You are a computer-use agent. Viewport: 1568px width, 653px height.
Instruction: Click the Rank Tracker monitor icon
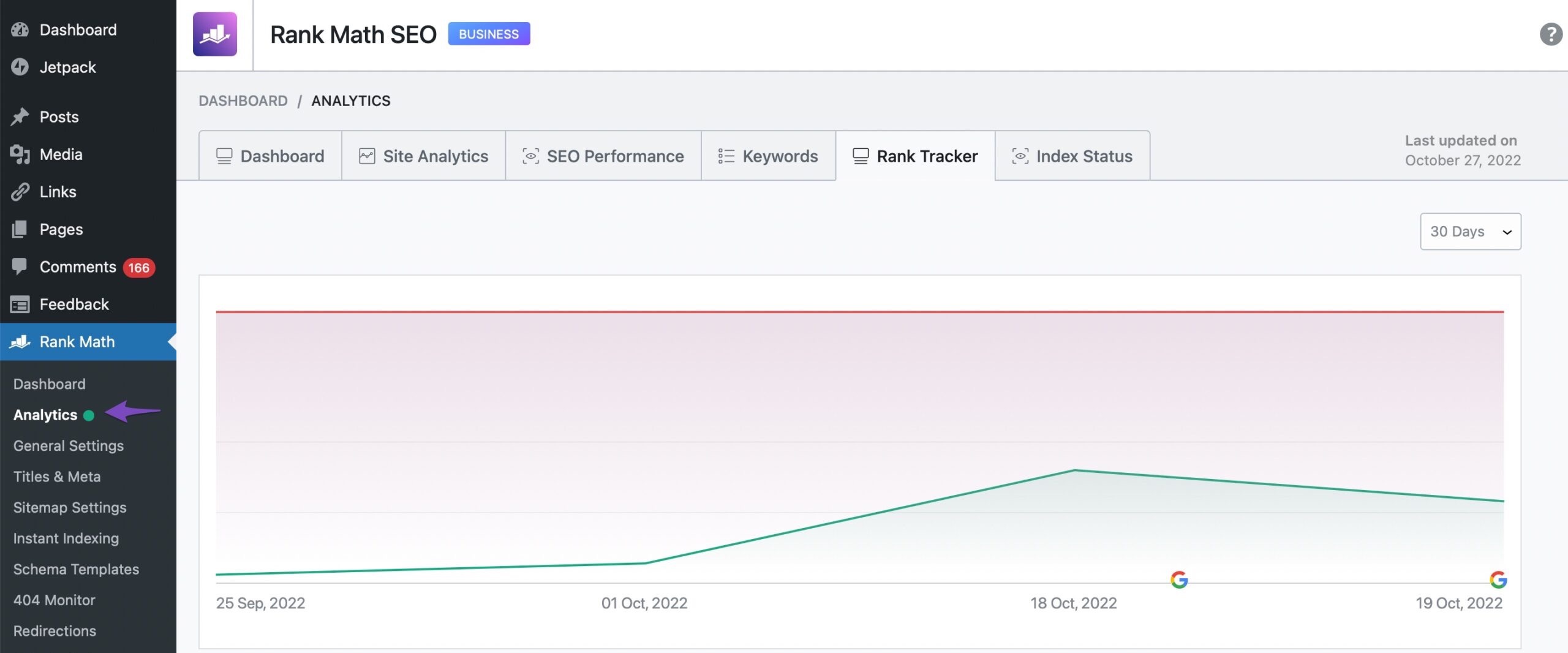coord(861,156)
